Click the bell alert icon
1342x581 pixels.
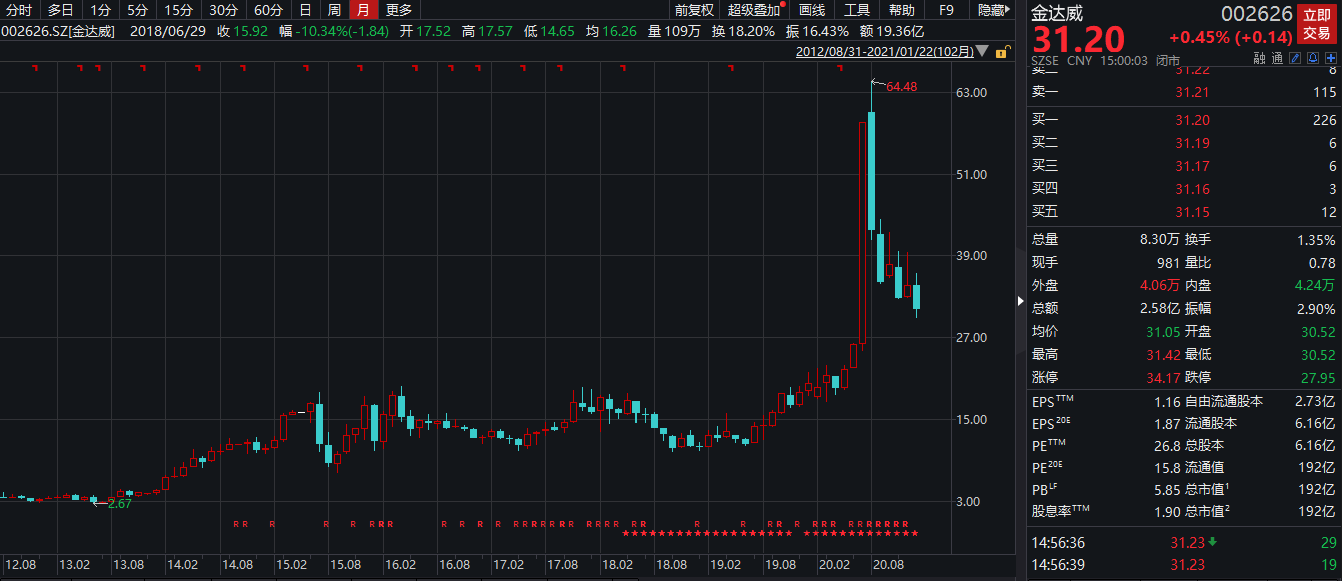pos(1313,59)
